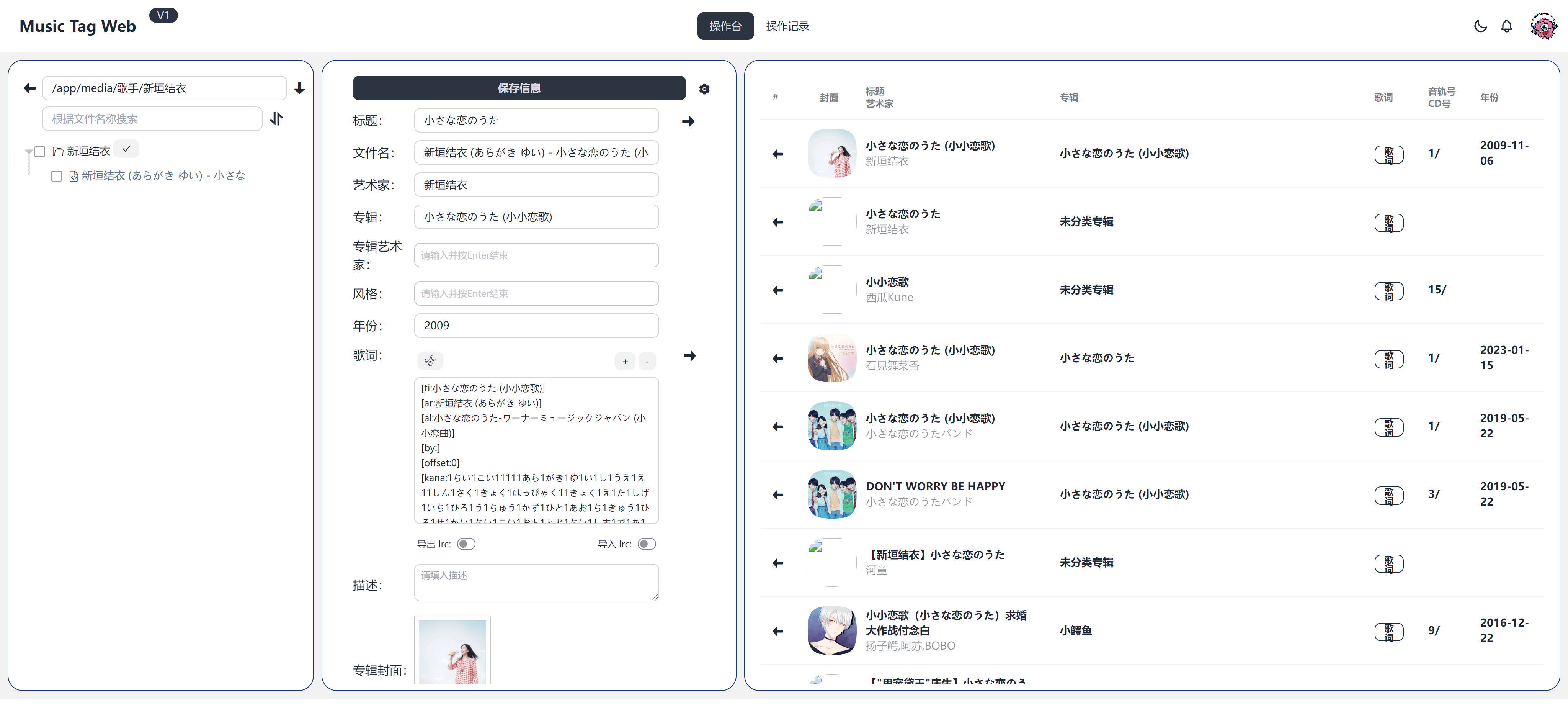Open settings gear next to save button

(704, 89)
